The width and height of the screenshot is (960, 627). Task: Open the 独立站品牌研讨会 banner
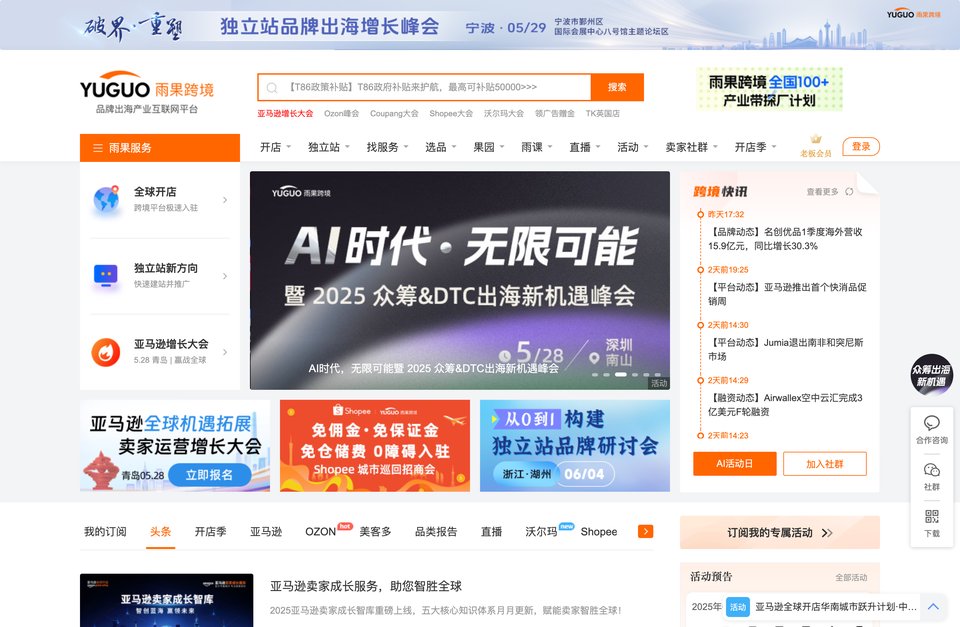575,446
